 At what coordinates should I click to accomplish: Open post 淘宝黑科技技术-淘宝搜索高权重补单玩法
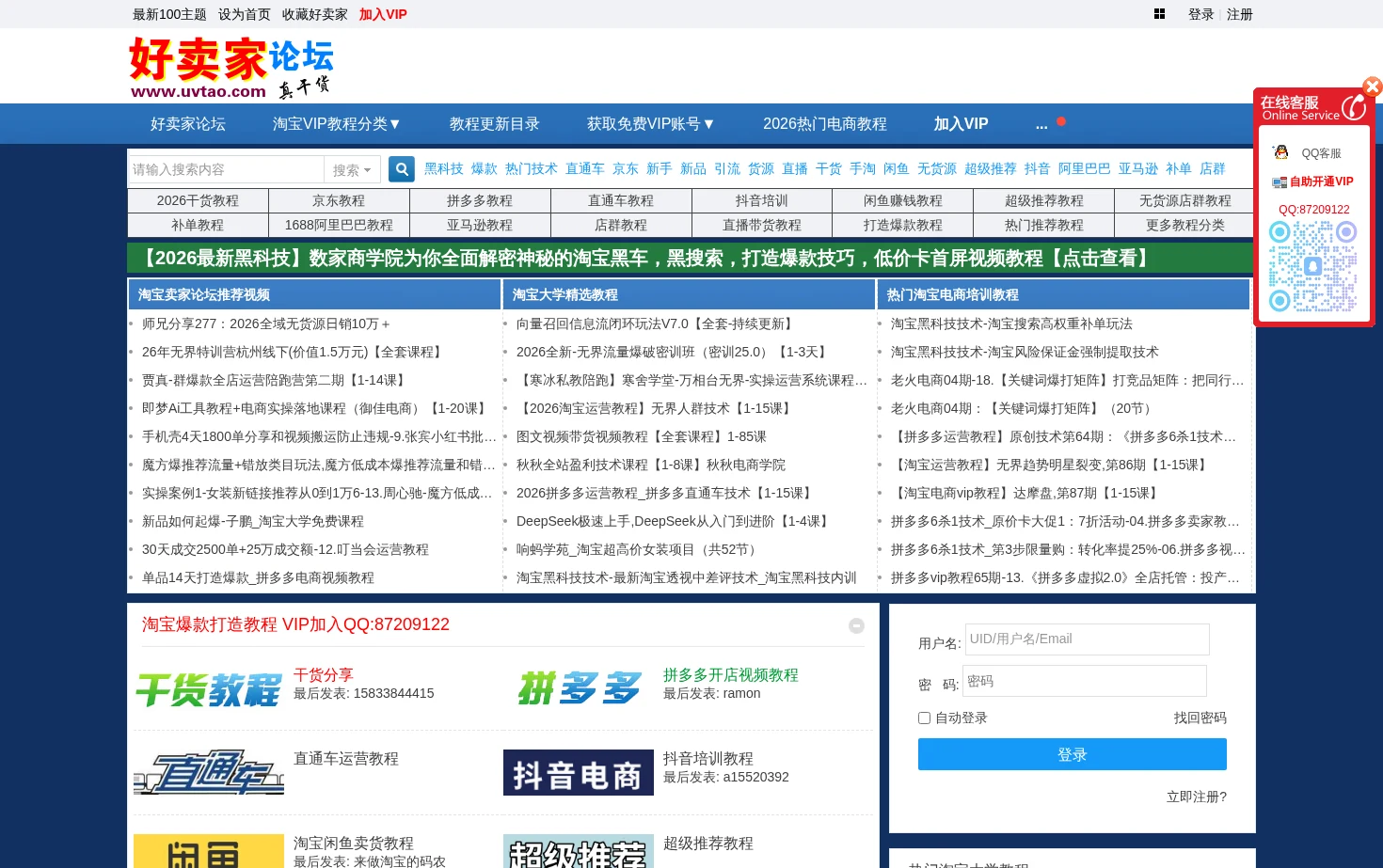coord(1011,324)
